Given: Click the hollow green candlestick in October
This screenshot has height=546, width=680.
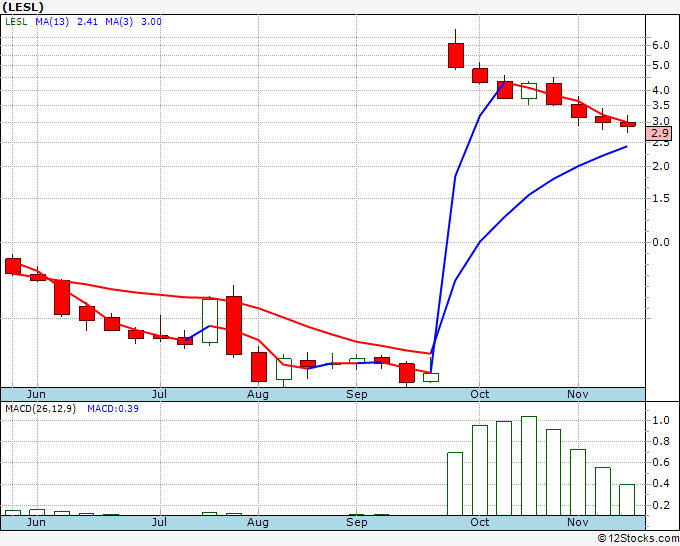Looking at the screenshot, I should pos(529,91).
